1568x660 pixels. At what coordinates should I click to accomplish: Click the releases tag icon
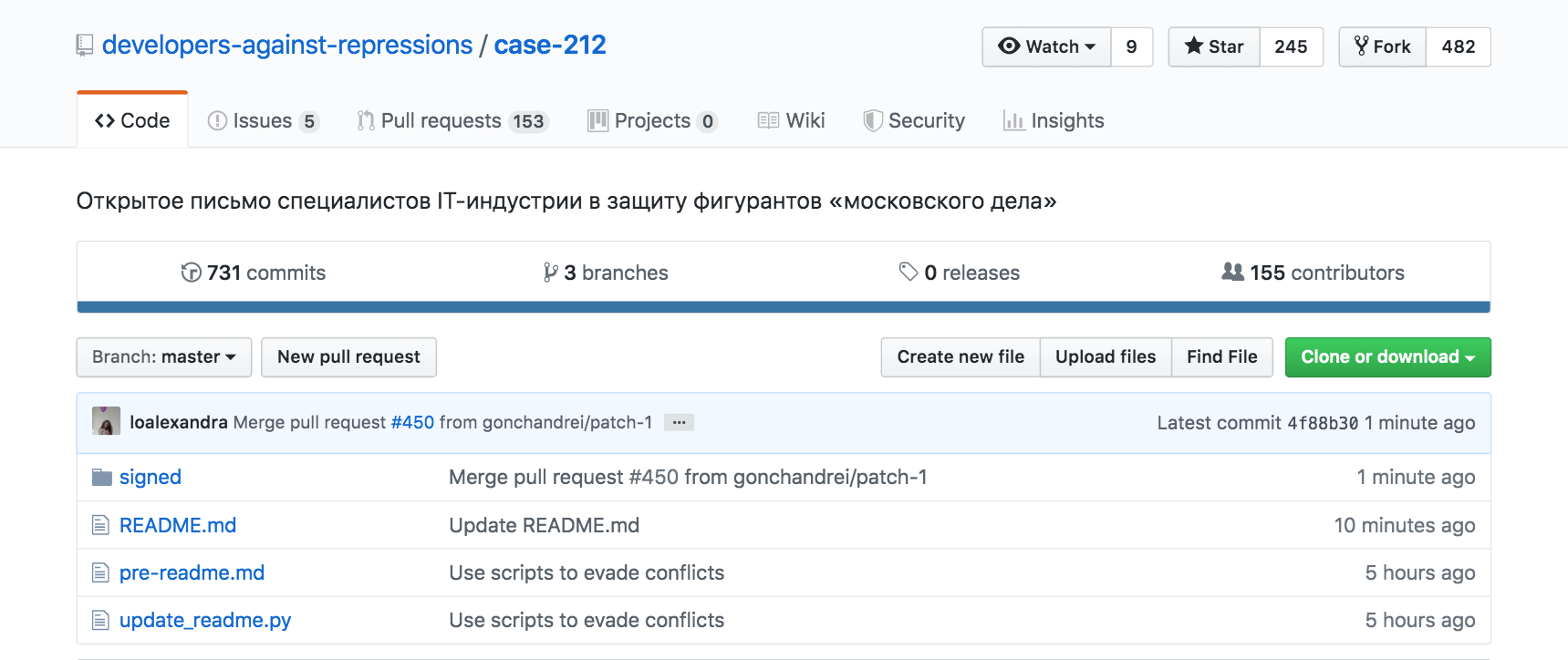point(909,272)
